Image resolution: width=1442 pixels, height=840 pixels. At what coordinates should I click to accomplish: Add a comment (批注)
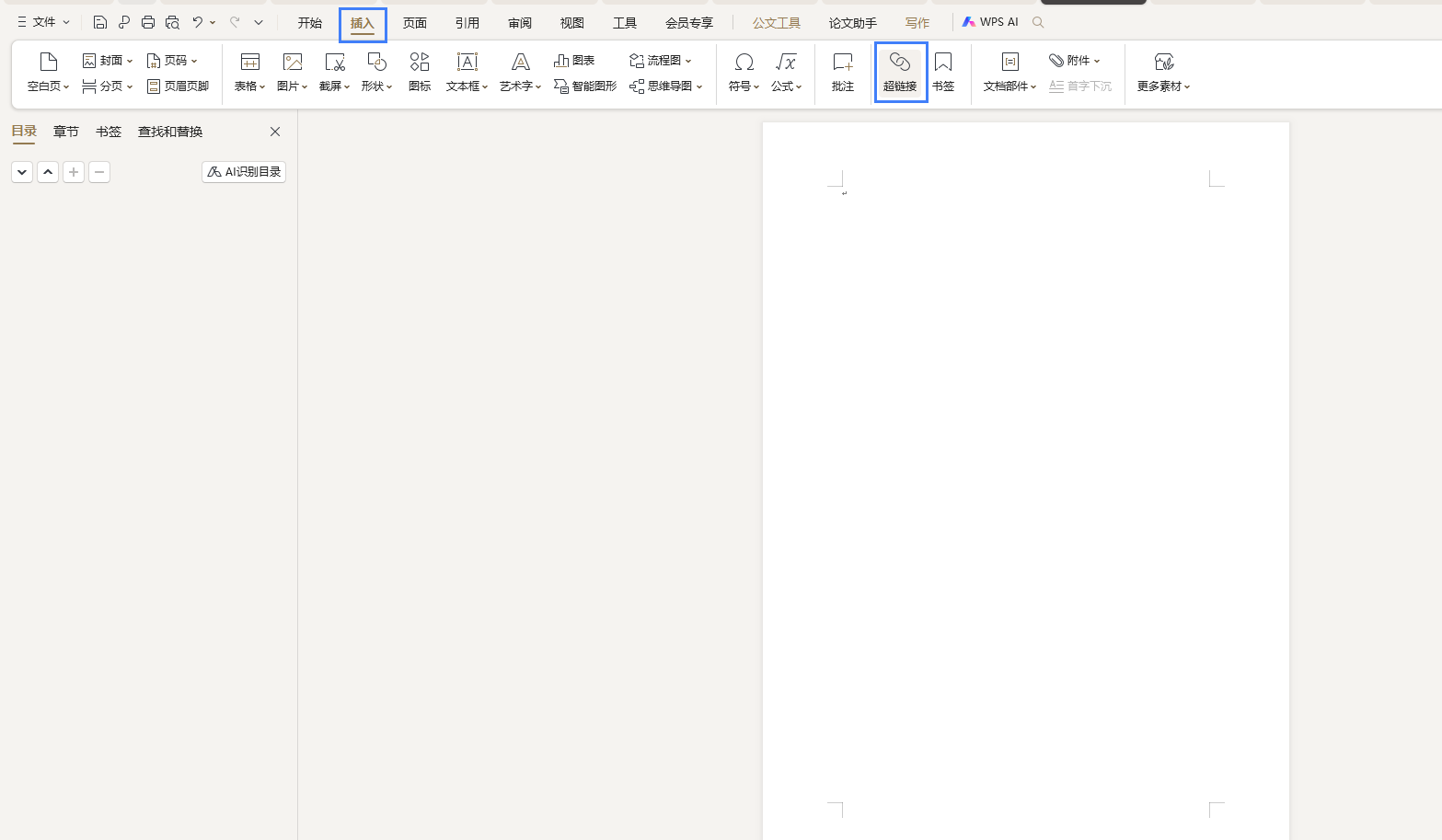pos(843,73)
